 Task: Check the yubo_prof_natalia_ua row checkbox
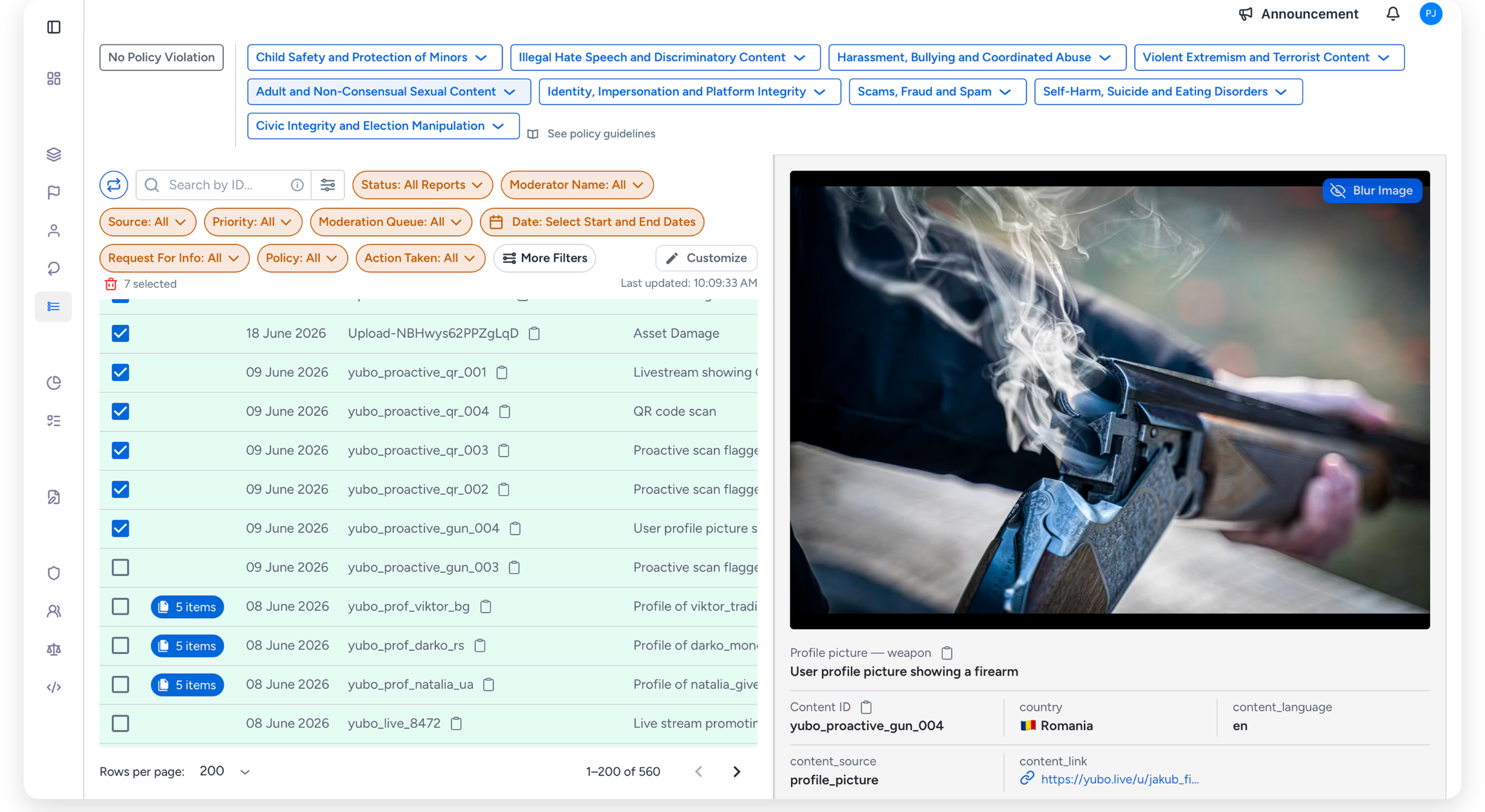pyautogui.click(x=120, y=685)
